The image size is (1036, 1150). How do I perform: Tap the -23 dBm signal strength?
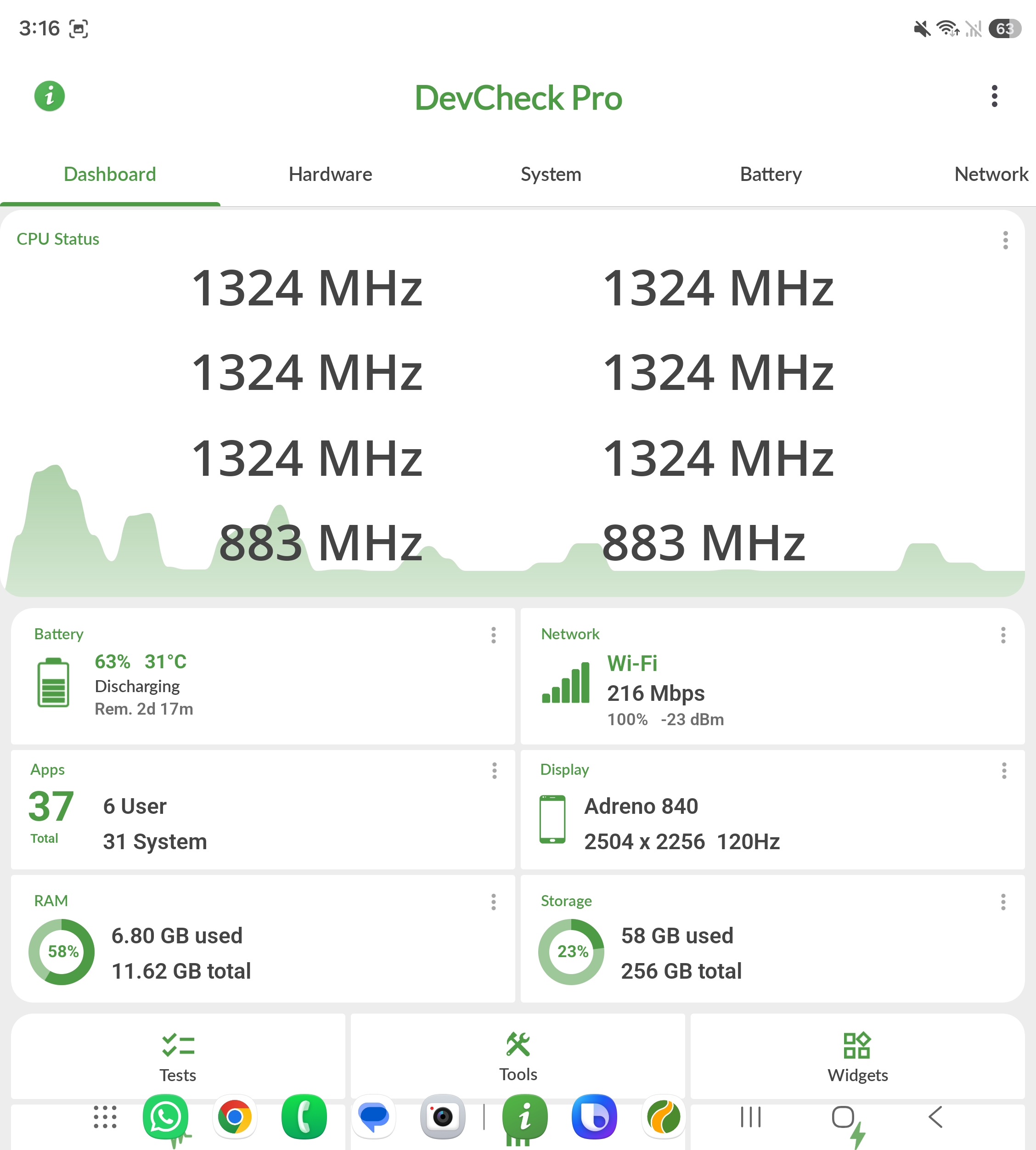692,720
